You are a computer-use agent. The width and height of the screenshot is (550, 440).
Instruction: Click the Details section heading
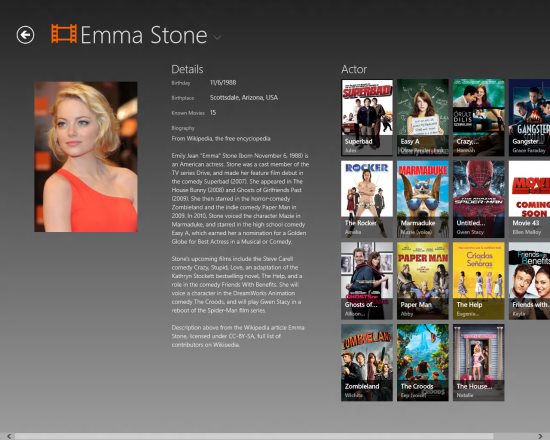click(x=187, y=69)
